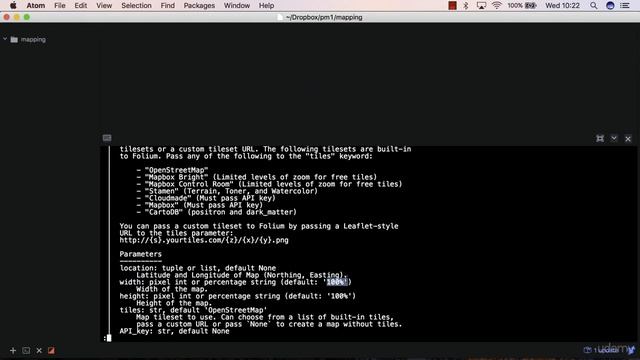Open the Packages menu
Image resolution: width=640 pixels, height=360 pixels.
pos(199,6)
